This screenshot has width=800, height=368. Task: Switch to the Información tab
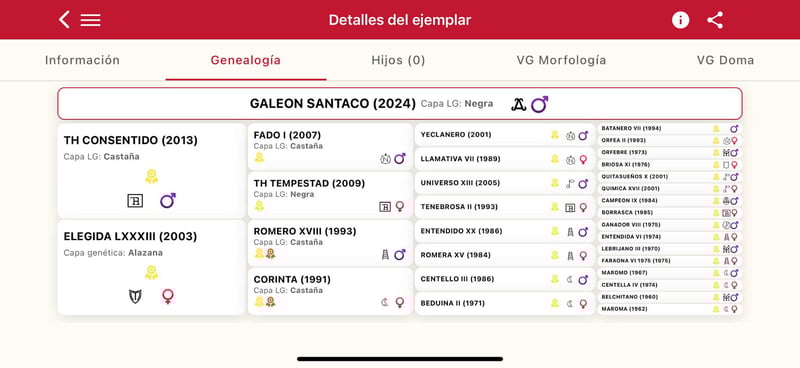[x=82, y=60]
